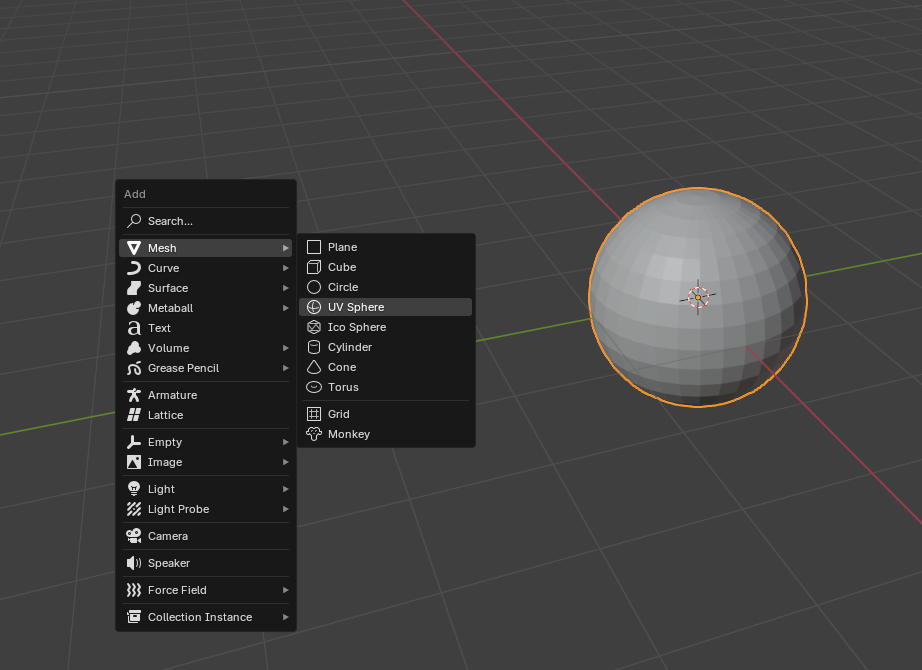Viewport: 922px width, 670px height.
Task: Click the Ico Sphere icon
Action: (314, 328)
